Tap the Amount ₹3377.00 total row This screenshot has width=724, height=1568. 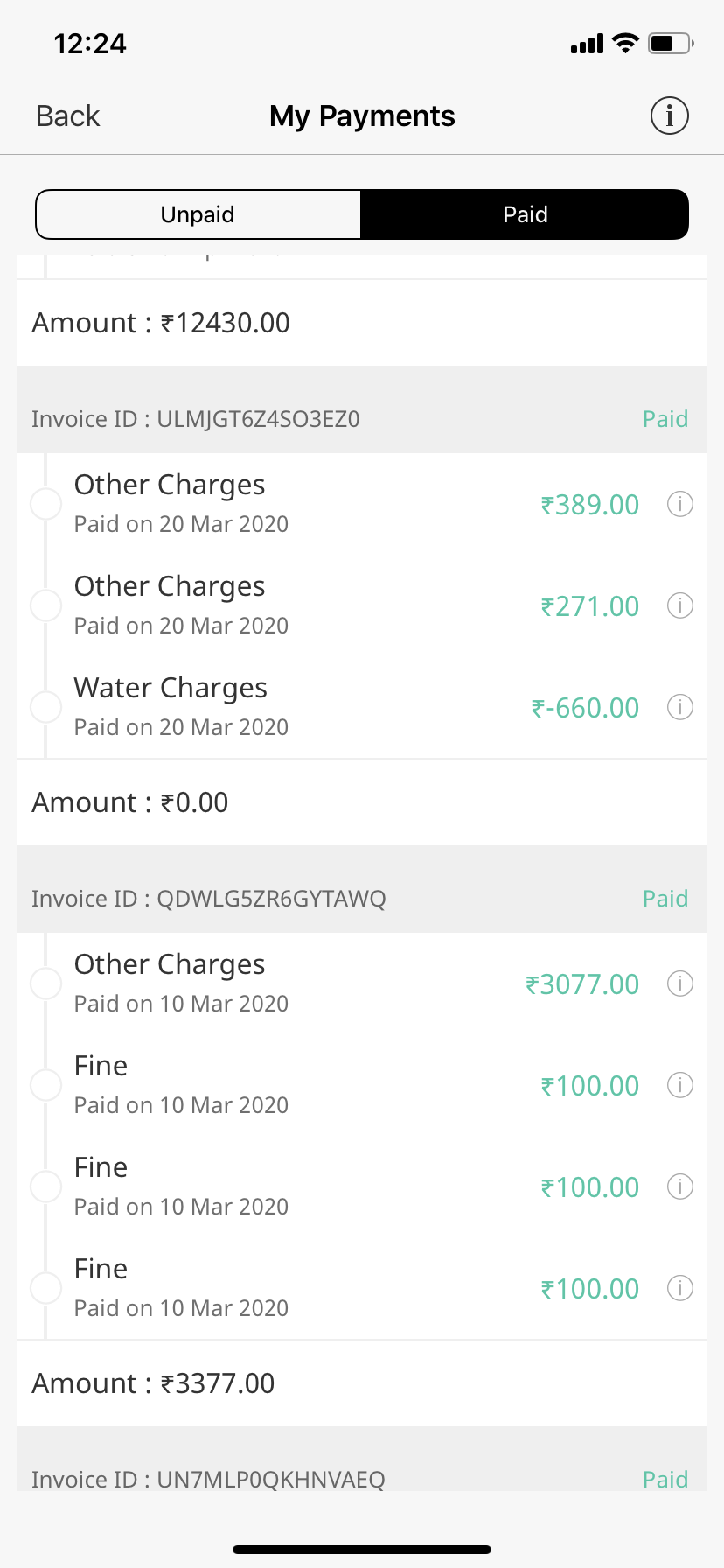(154, 1383)
